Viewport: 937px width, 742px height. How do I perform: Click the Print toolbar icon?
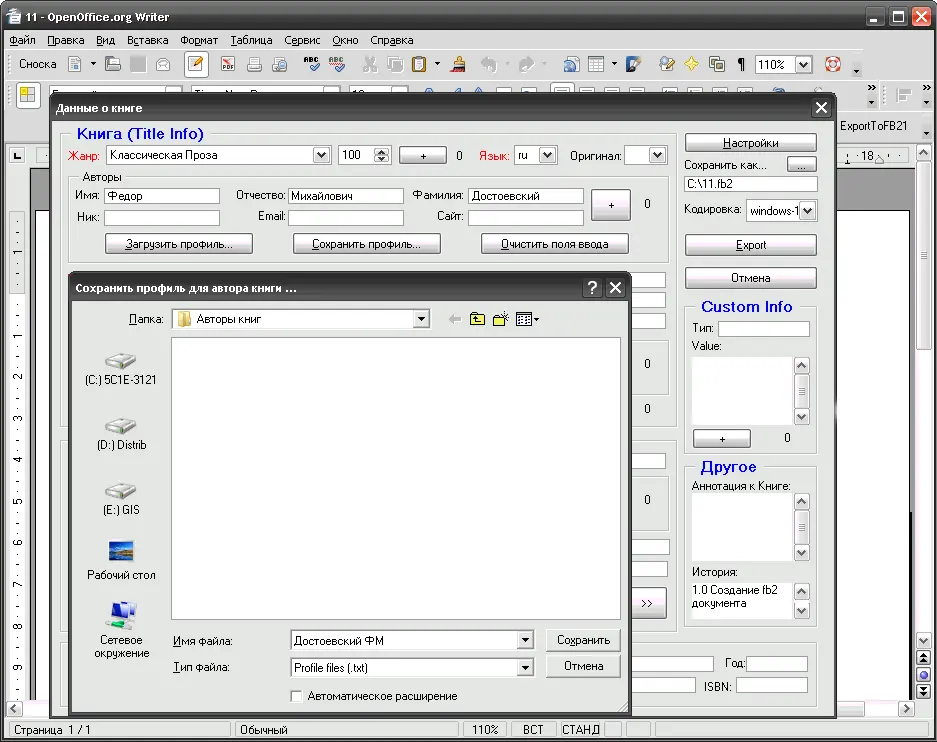point(254,64)
